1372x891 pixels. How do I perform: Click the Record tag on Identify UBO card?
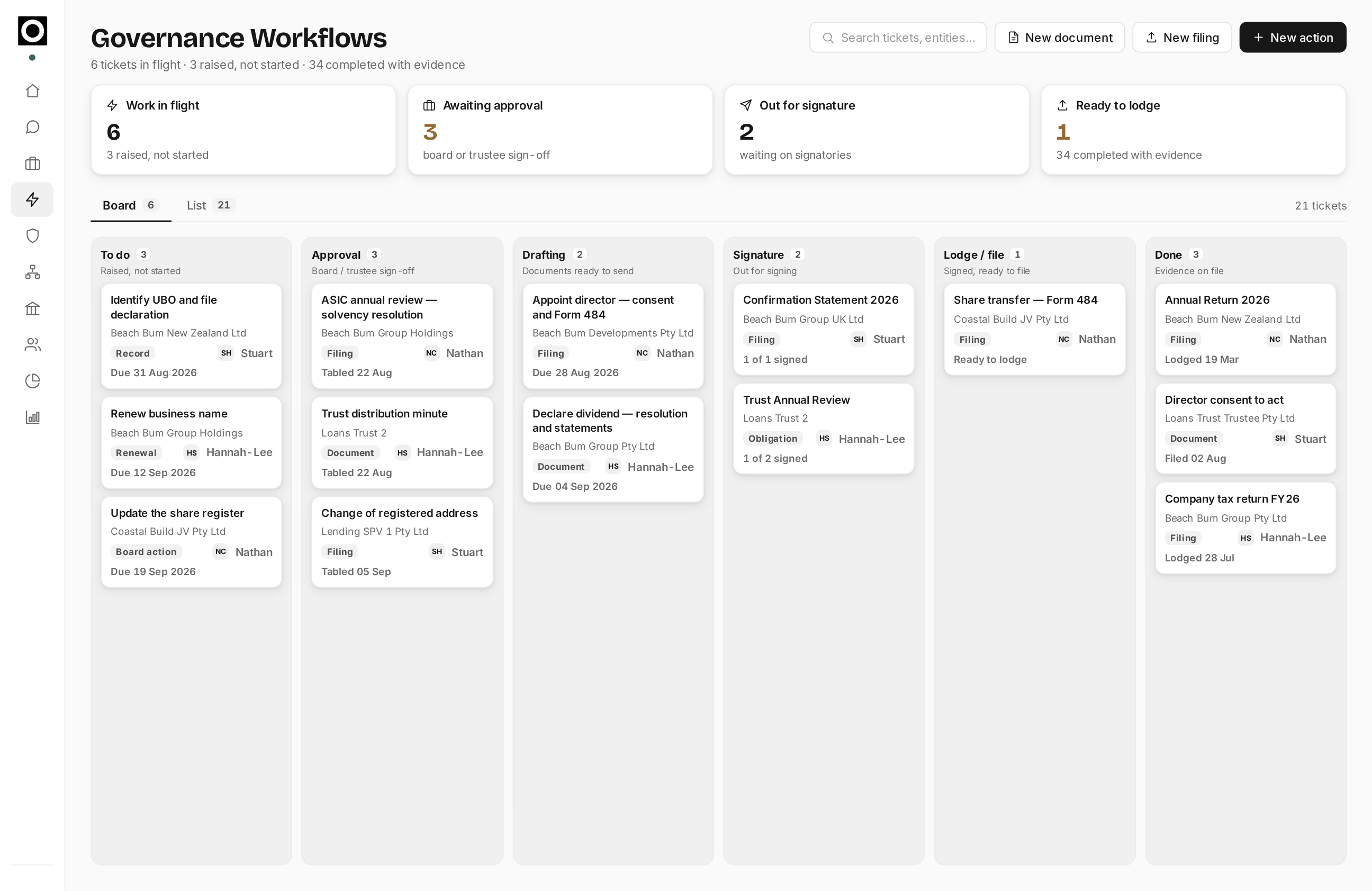click(132, 353)
